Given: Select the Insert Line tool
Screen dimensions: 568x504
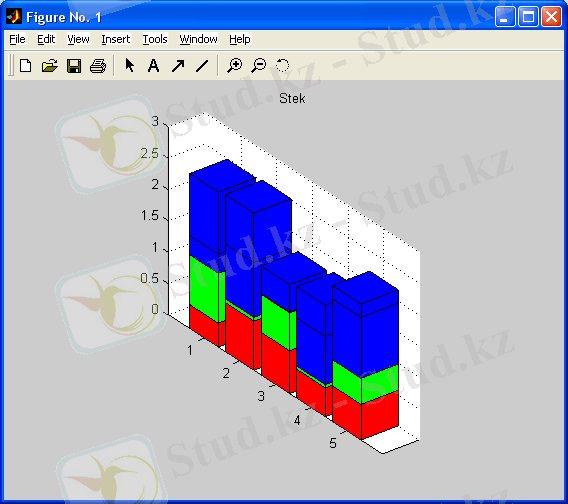Looking at the screenshot, I should tap(202, 66).
